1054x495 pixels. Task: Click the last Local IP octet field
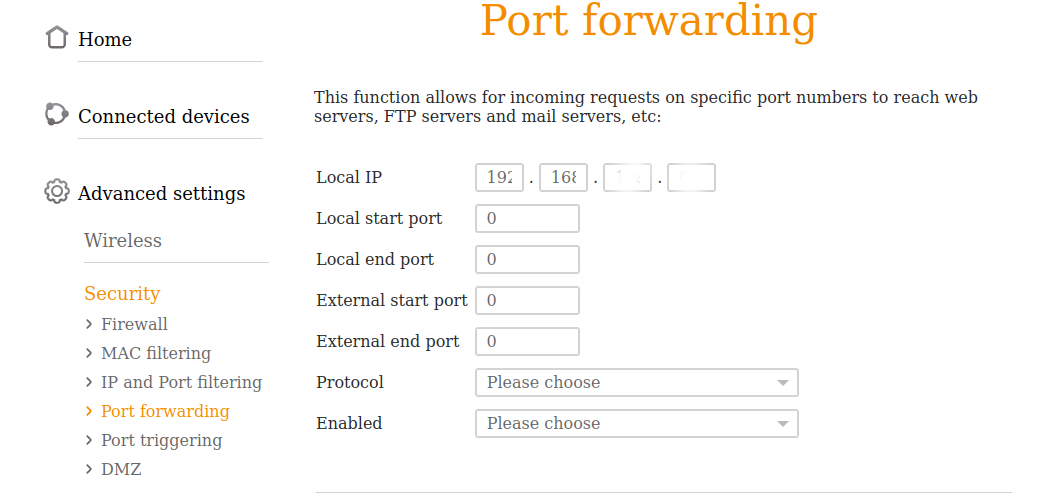(x=691, y=178)
